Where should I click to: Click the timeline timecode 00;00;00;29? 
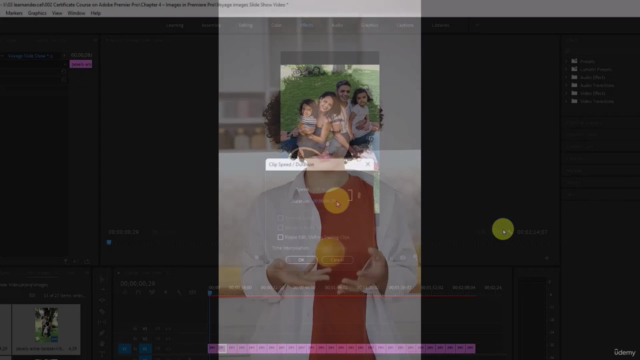138,284
